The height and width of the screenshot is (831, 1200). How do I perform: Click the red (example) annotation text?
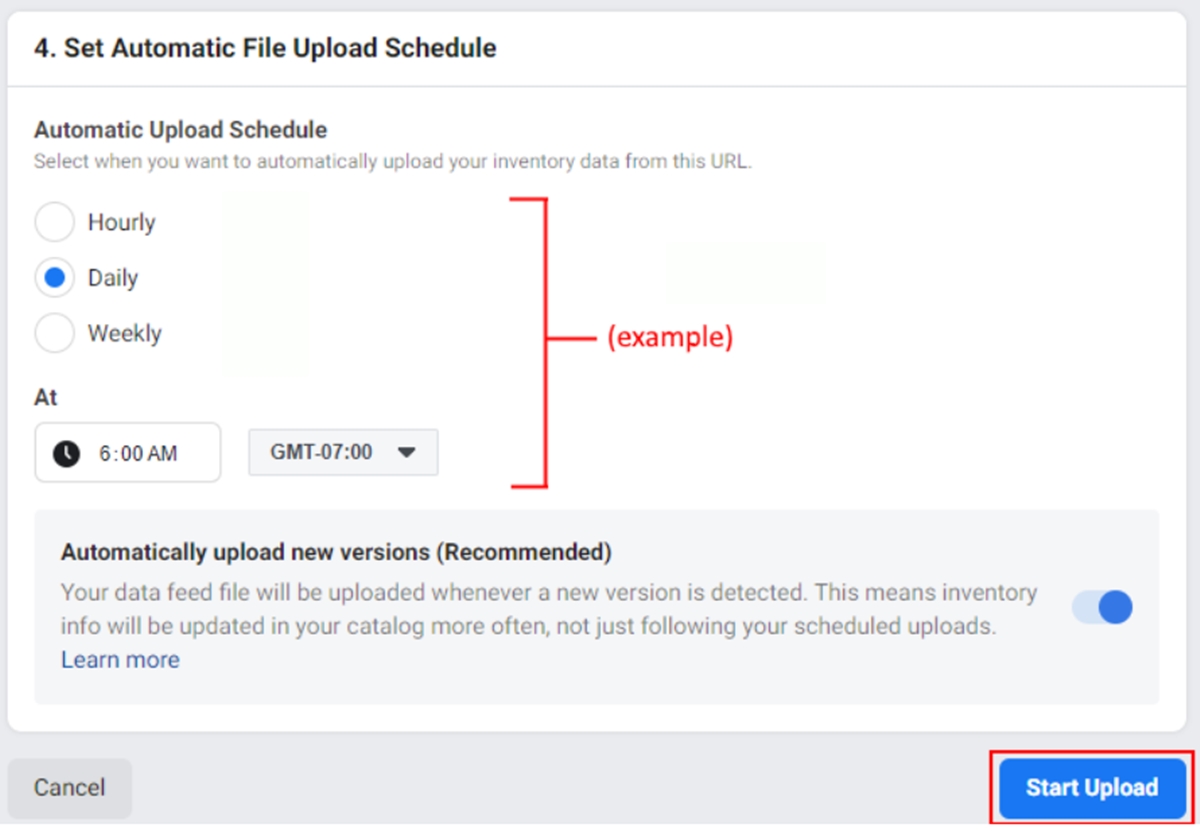[x=670, y=338]
